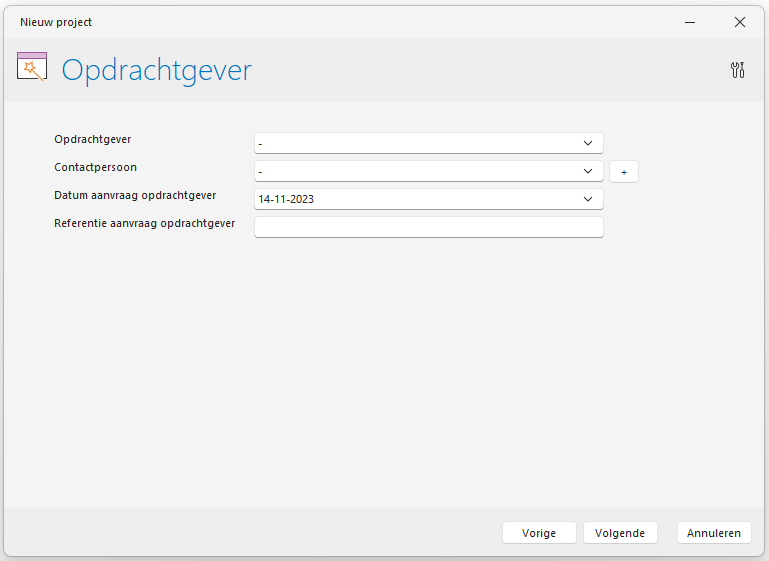Proceed with the Volgende button
The image size is (769, 561).
click(x=620, y=533)
